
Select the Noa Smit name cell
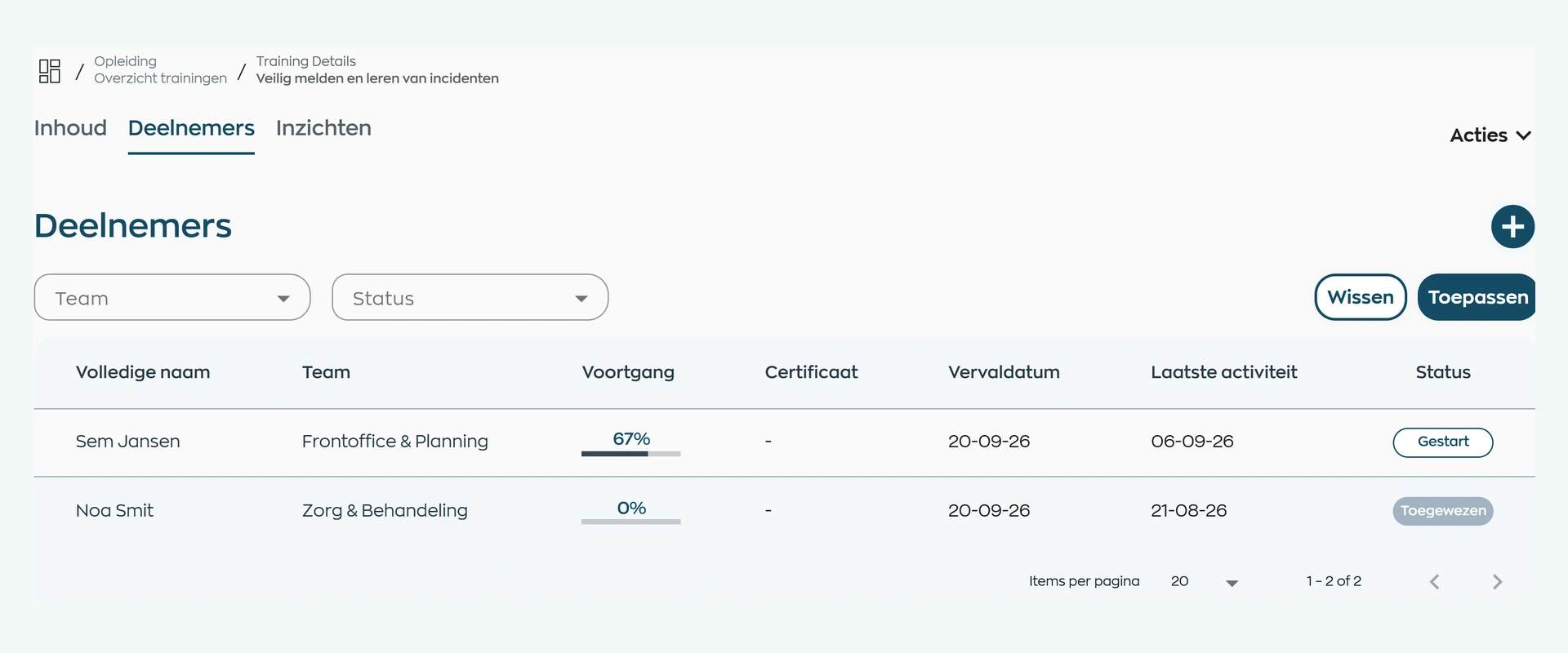point(114,511)
